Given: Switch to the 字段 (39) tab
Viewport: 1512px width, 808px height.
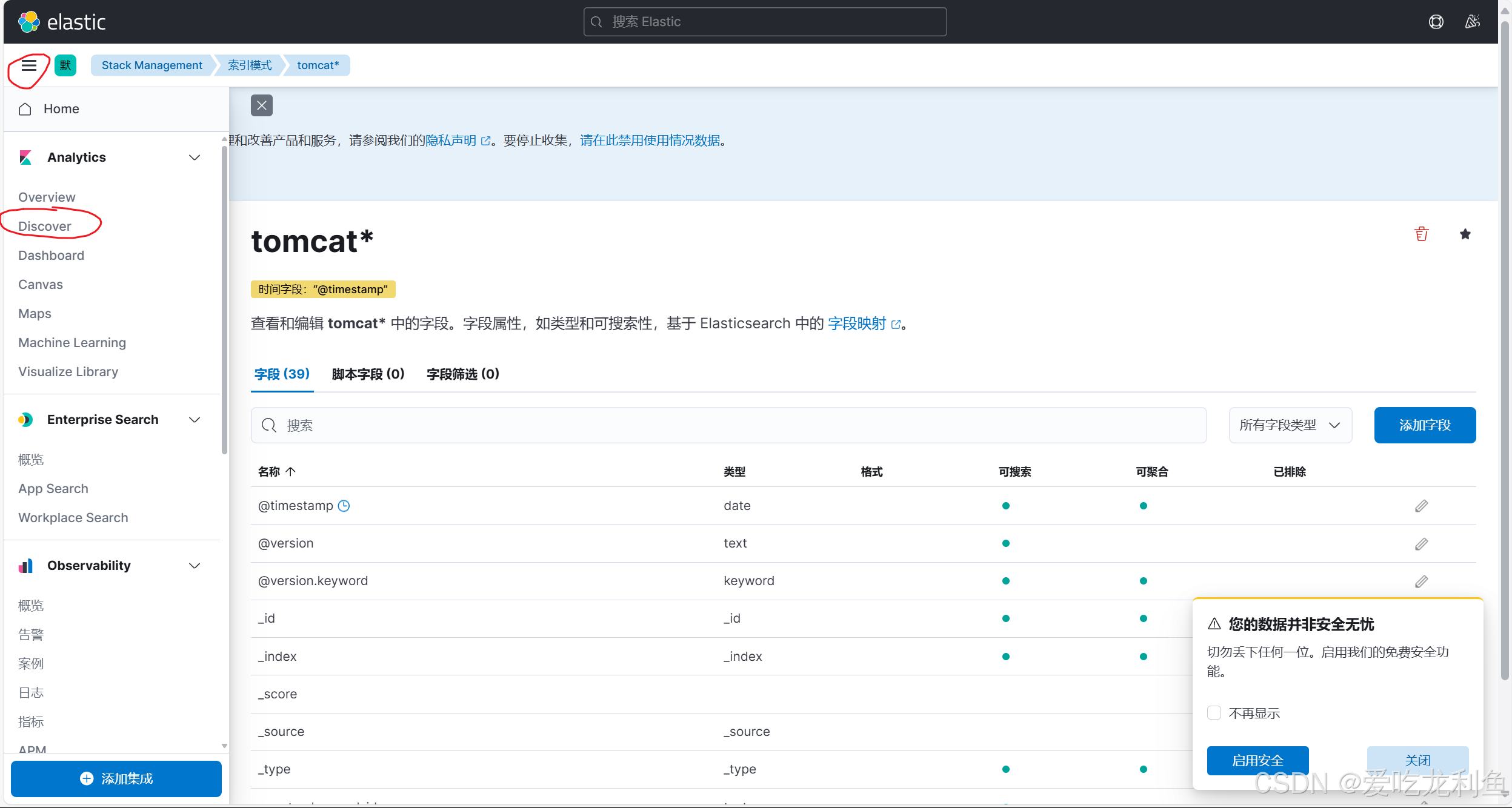Looking at the screenshot, I should [282, 374].
